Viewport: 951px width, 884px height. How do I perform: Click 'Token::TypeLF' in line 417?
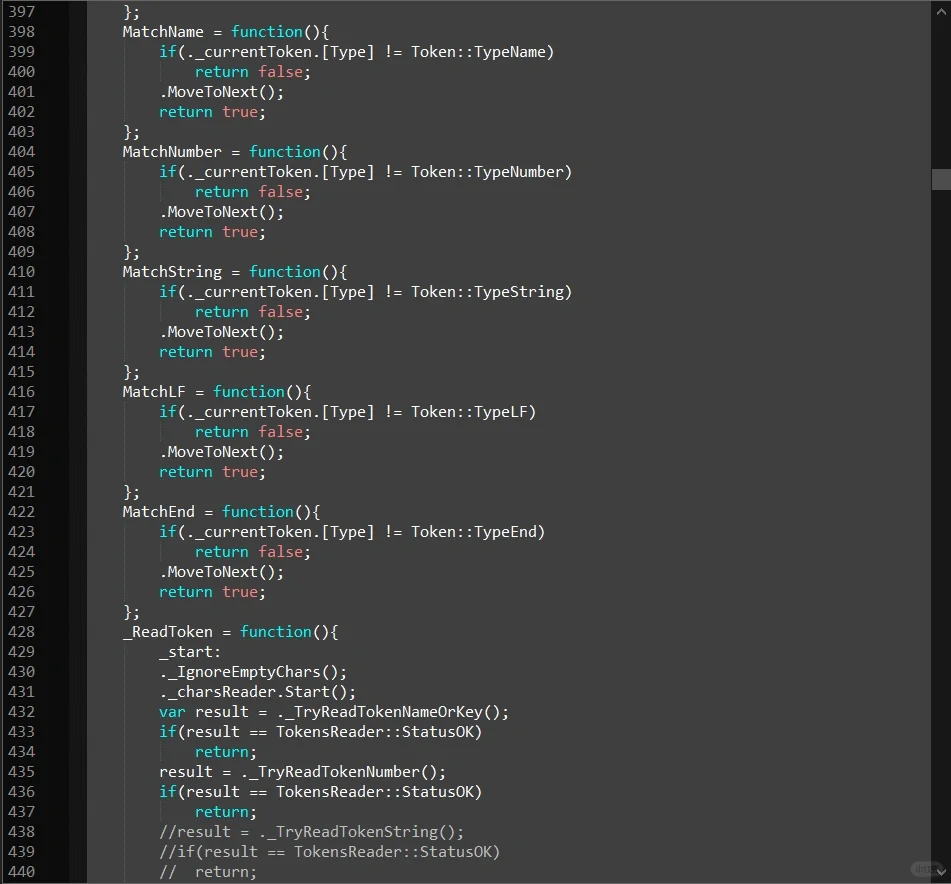[469, 412]
